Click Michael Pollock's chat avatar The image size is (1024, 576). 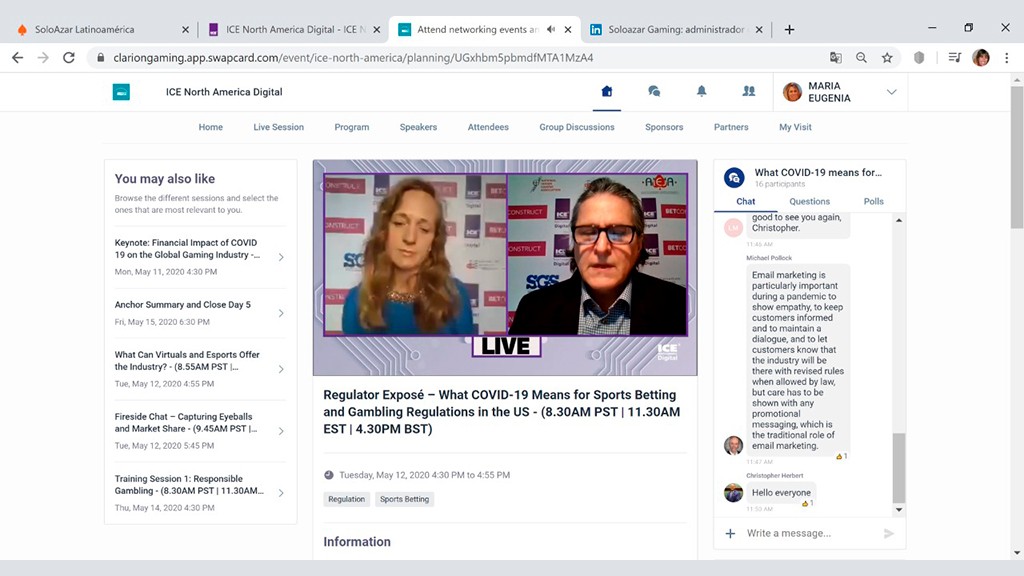click(733, 445)
